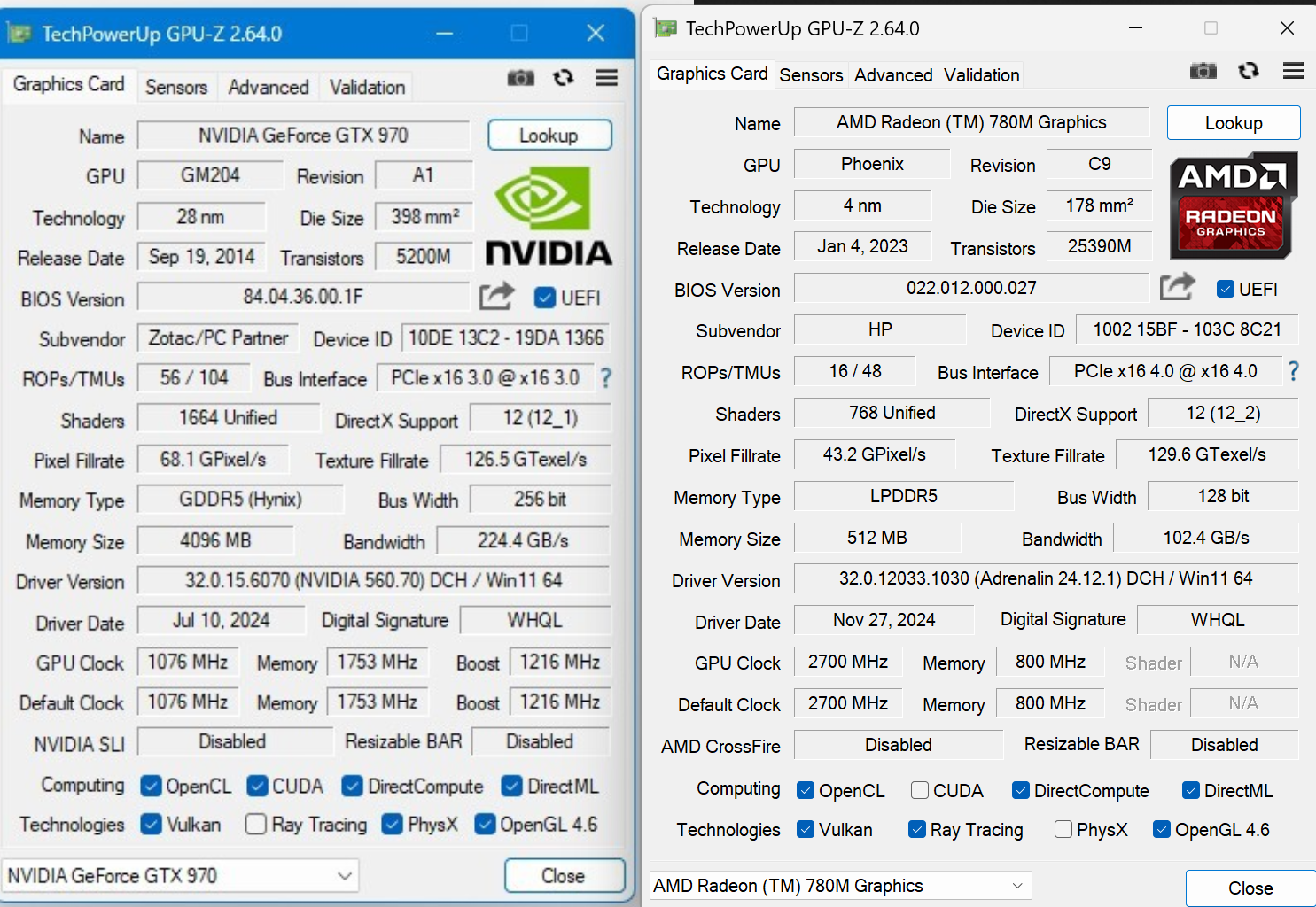The width and height of the screenshot is (1316, 907).
Task: Click driver version field showing Adrenalin 24.12.1
Action: point(1046,578)
